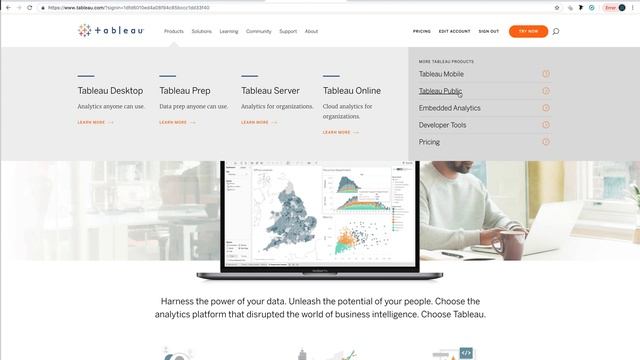640x360 pixels.
Task: Open the About menu
Action: pyautogui.click(x=311, y=31)
